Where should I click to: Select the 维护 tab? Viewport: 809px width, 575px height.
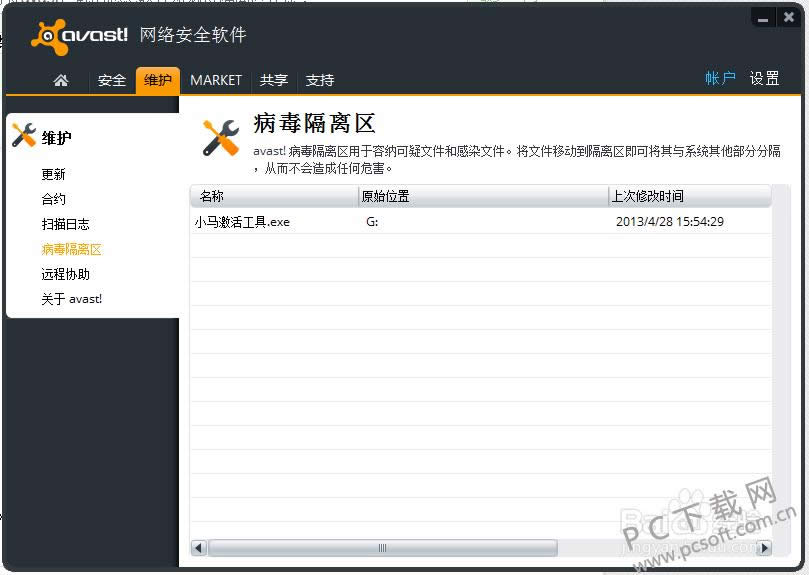tap(158, 80)
